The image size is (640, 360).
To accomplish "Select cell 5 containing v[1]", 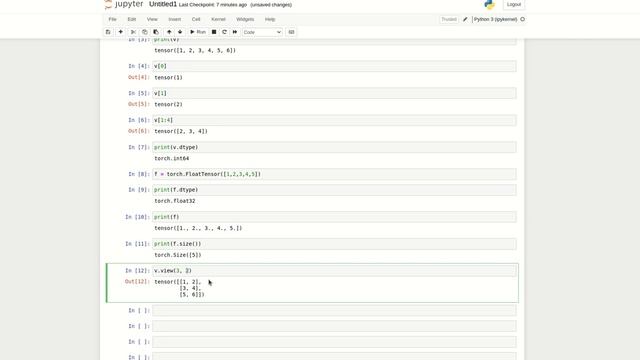I will point(334,93).
